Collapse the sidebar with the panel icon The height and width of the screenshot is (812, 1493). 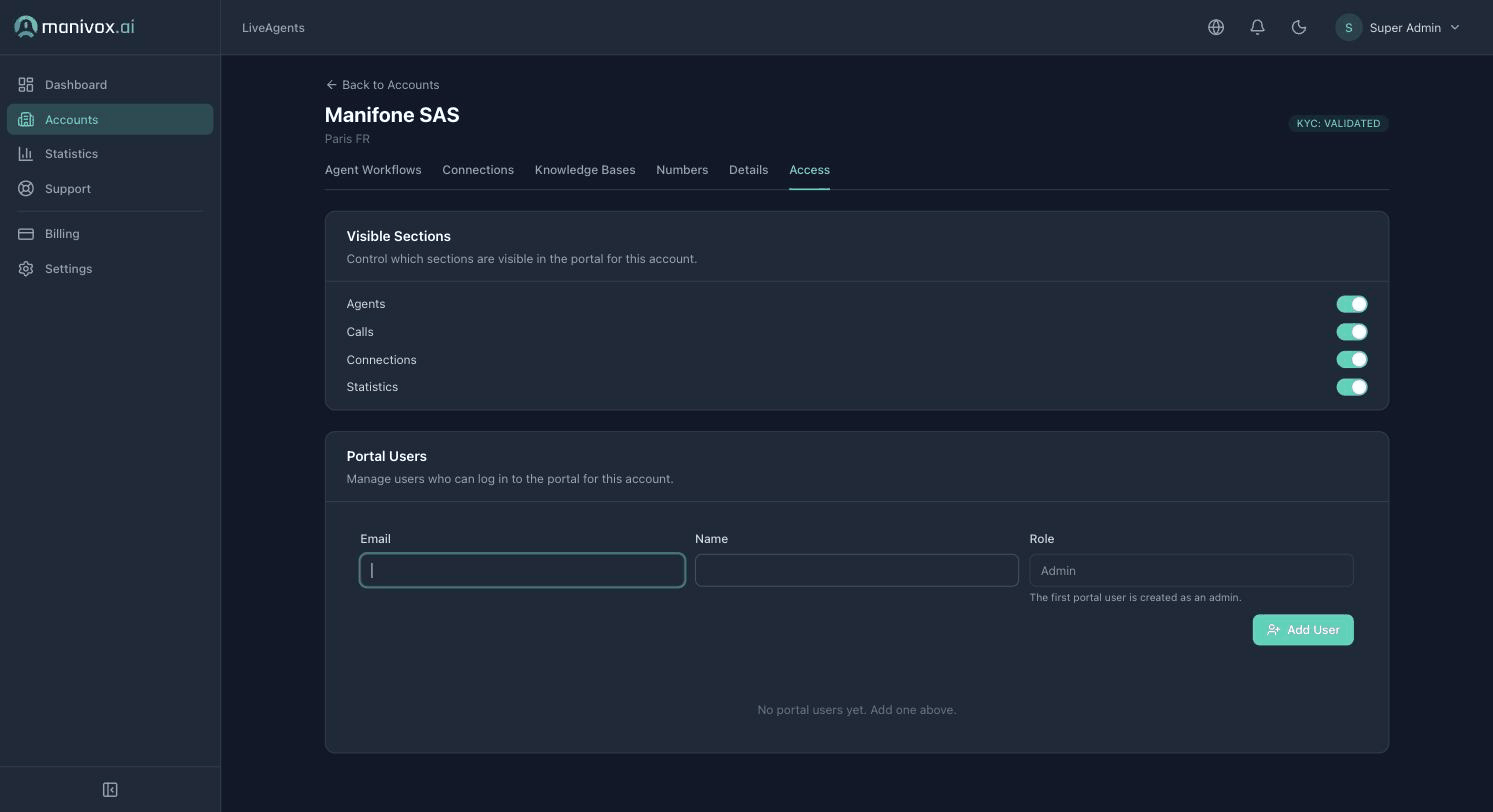click(110, 790)
